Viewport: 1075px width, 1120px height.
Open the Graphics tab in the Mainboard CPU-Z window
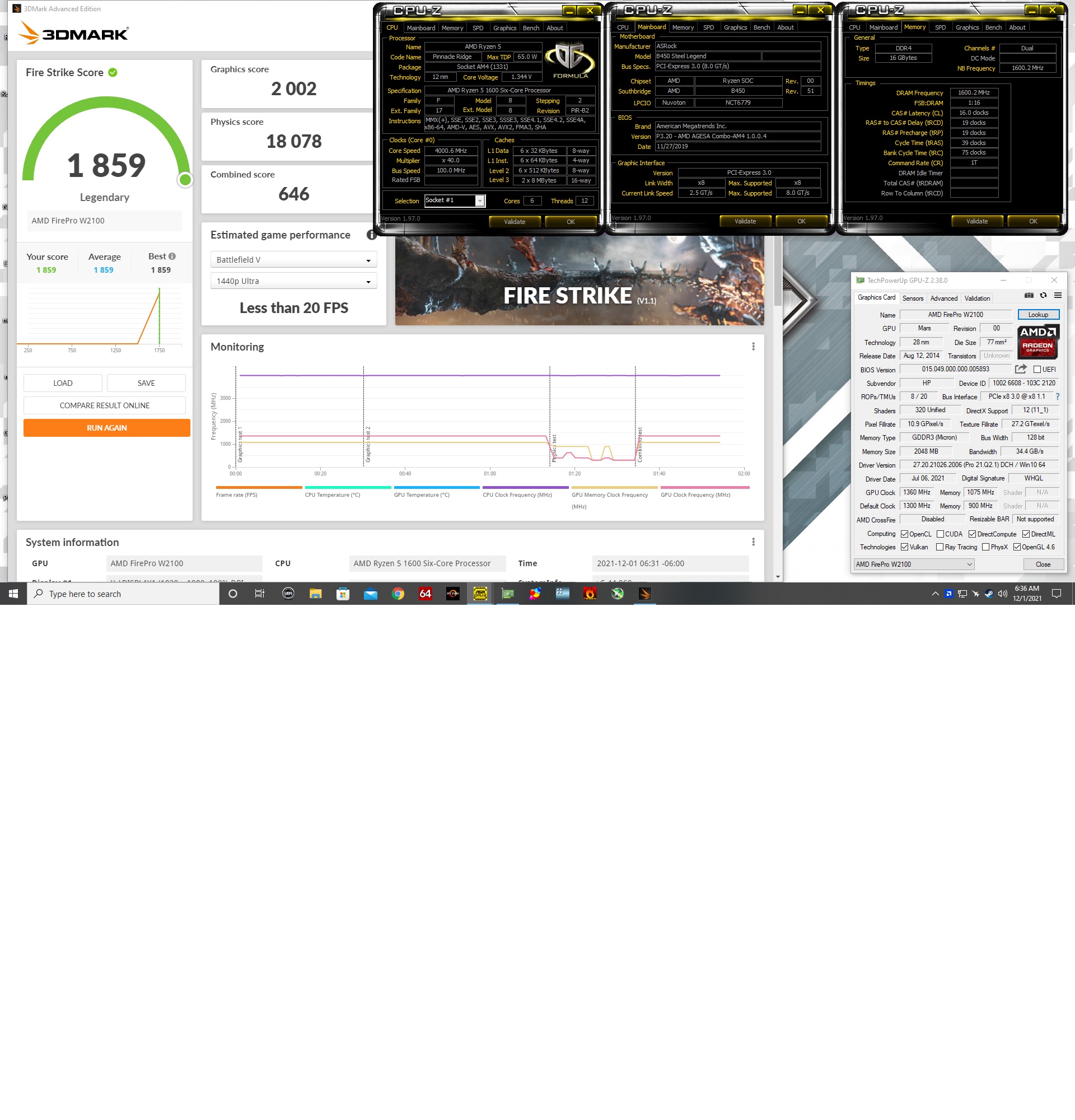point(735,27)
